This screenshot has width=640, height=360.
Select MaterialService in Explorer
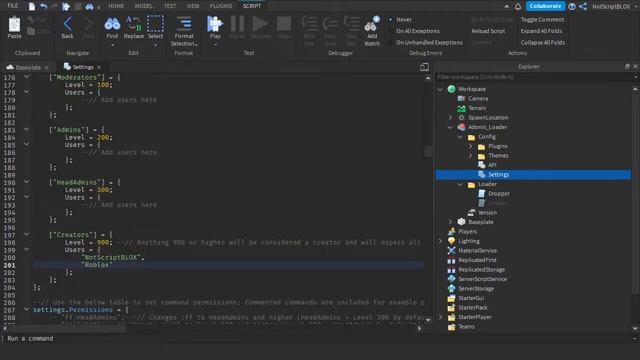coord(478,251)
